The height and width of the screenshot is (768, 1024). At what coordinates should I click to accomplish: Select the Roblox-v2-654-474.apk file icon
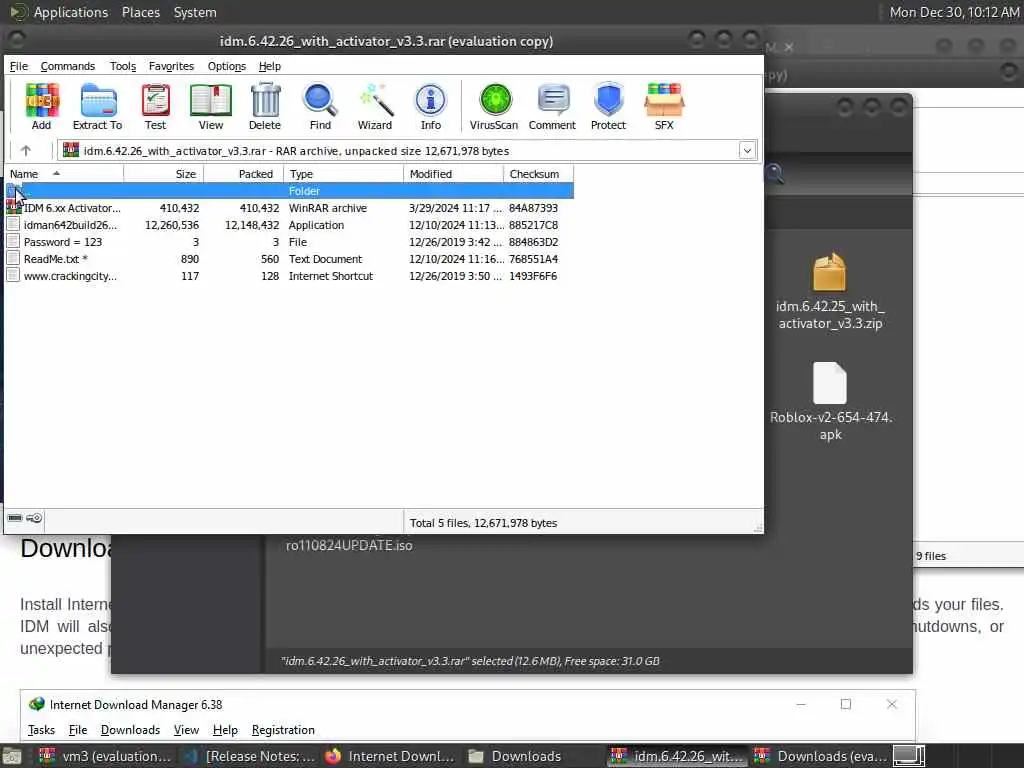[829, 383]
